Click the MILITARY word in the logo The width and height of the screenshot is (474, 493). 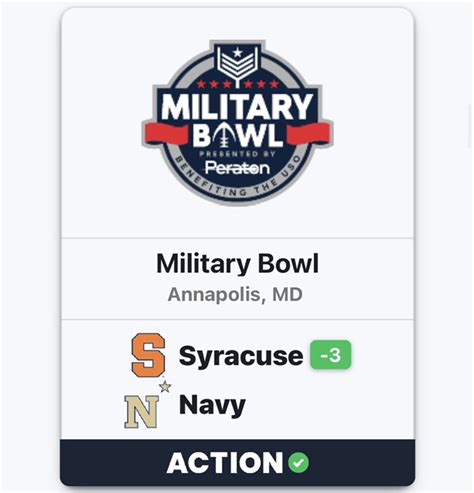pos(237,106)
